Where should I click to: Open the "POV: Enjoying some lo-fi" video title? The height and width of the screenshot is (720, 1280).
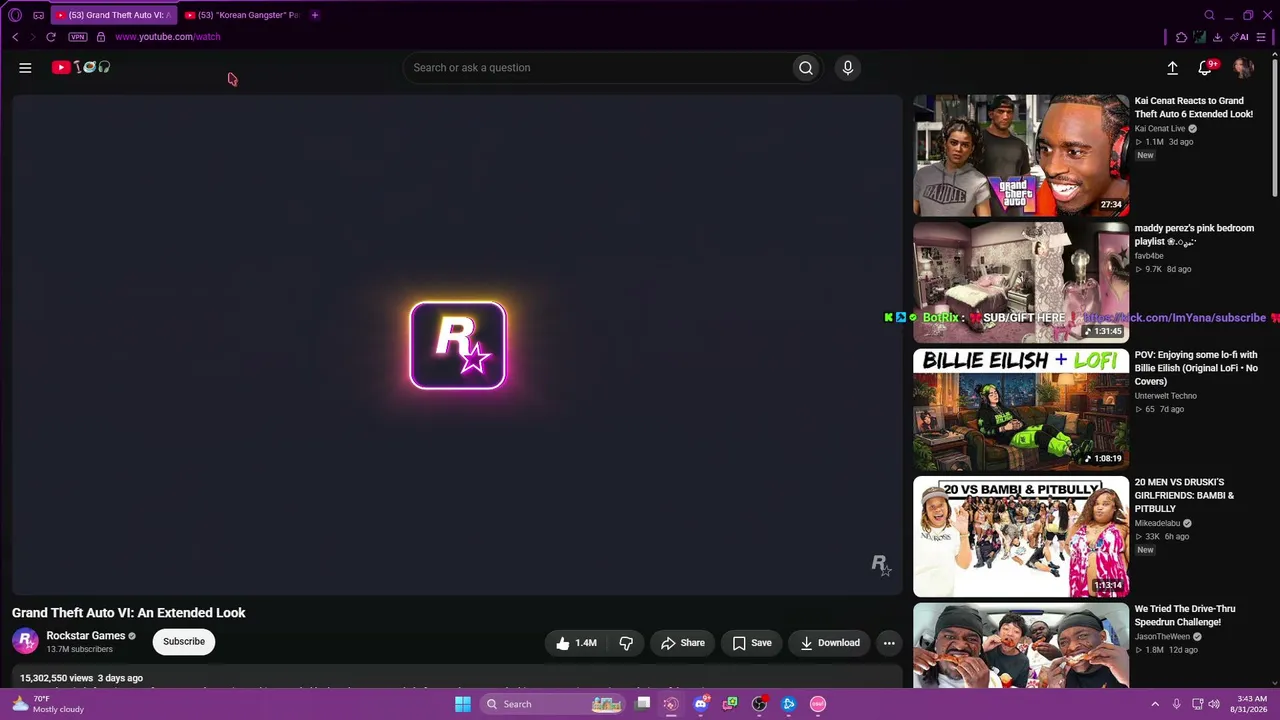(1196, 368)
